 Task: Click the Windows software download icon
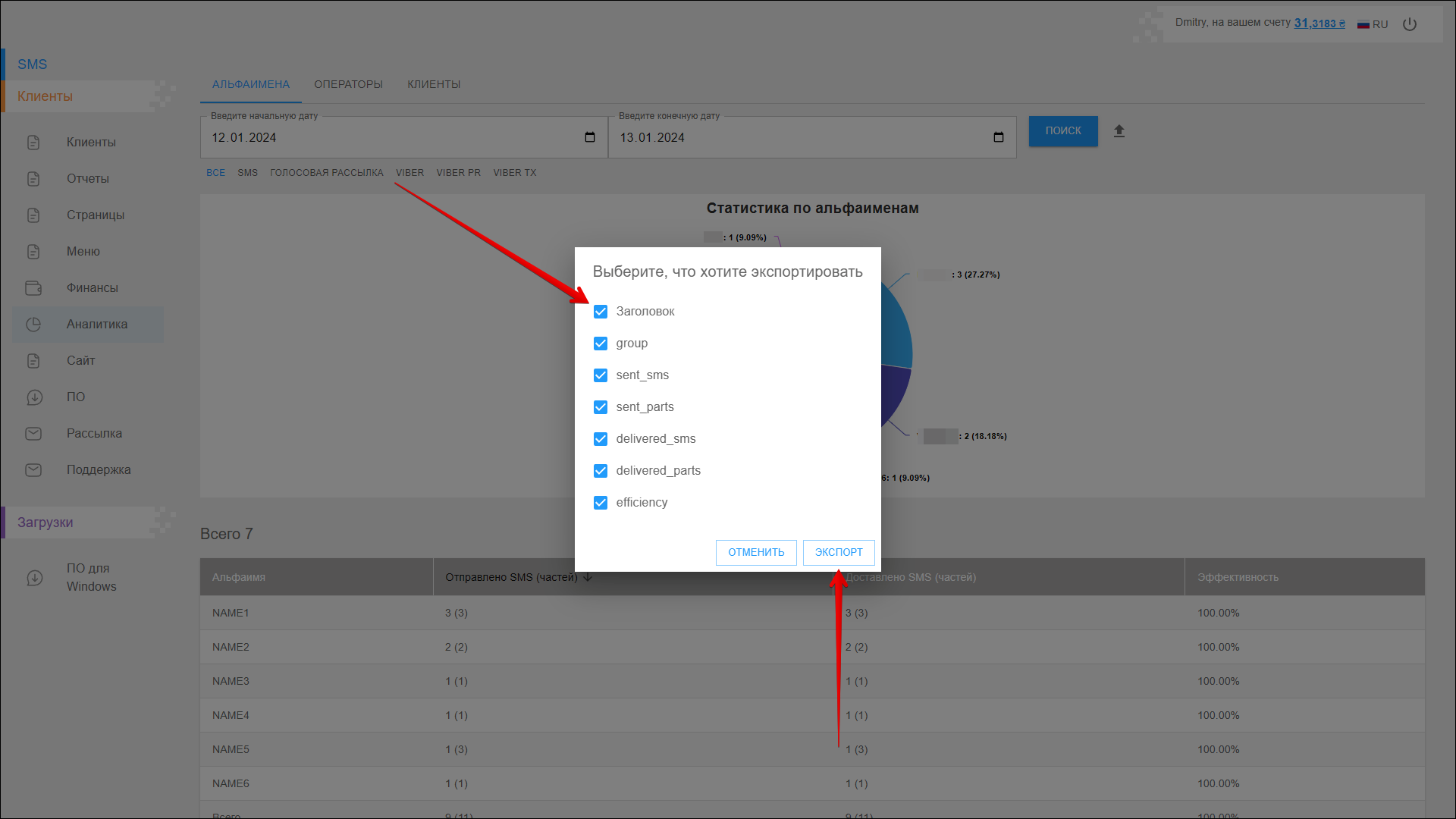coord(35,578)
